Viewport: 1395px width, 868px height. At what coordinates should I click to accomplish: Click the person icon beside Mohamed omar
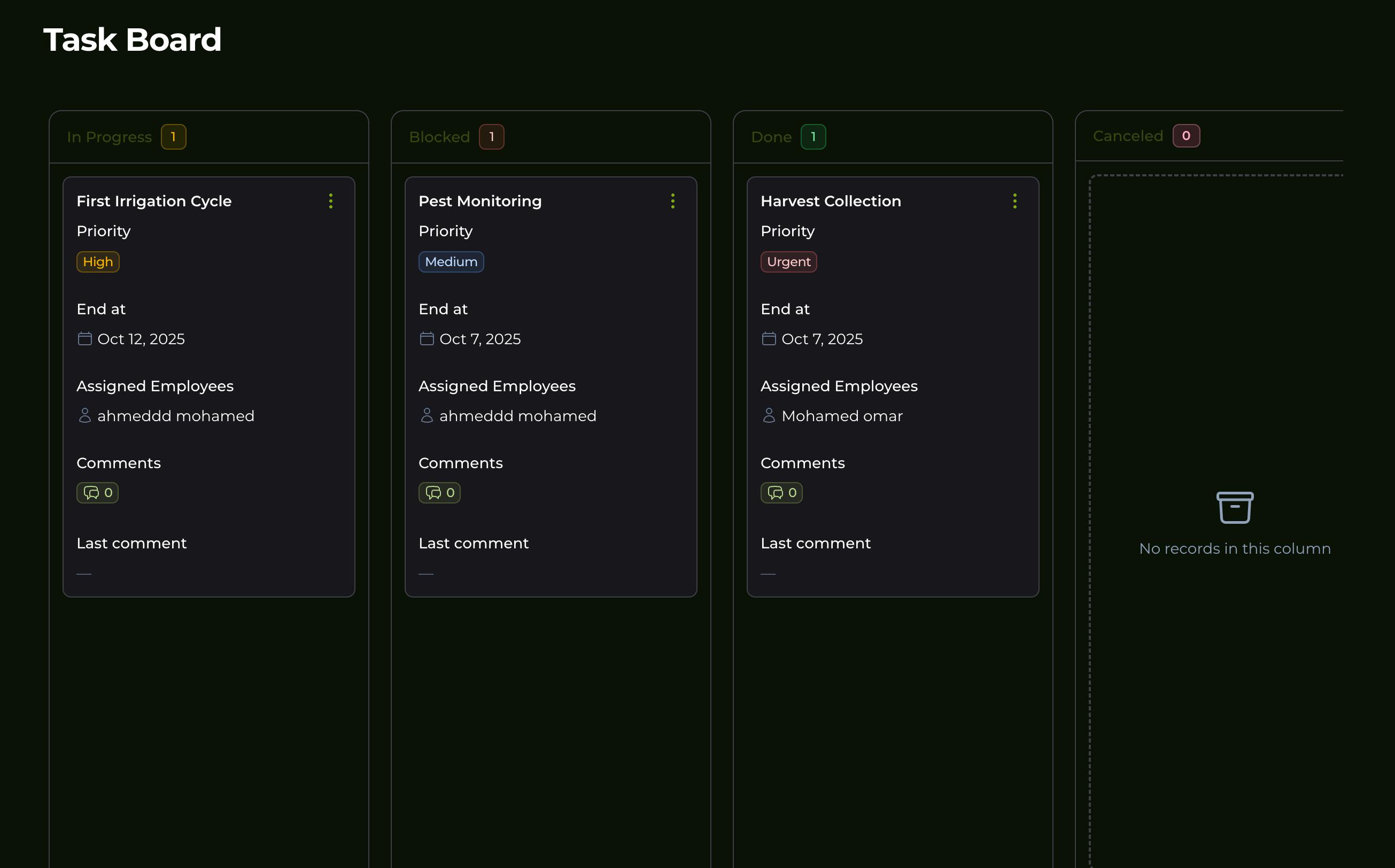[x=769, y=415]
